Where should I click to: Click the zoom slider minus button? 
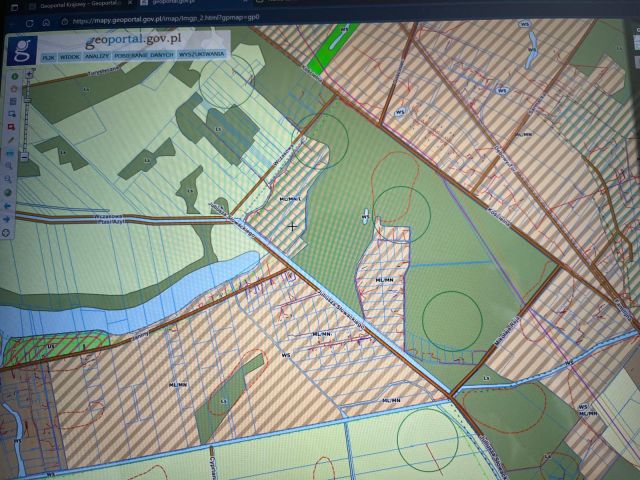(24, 156)
